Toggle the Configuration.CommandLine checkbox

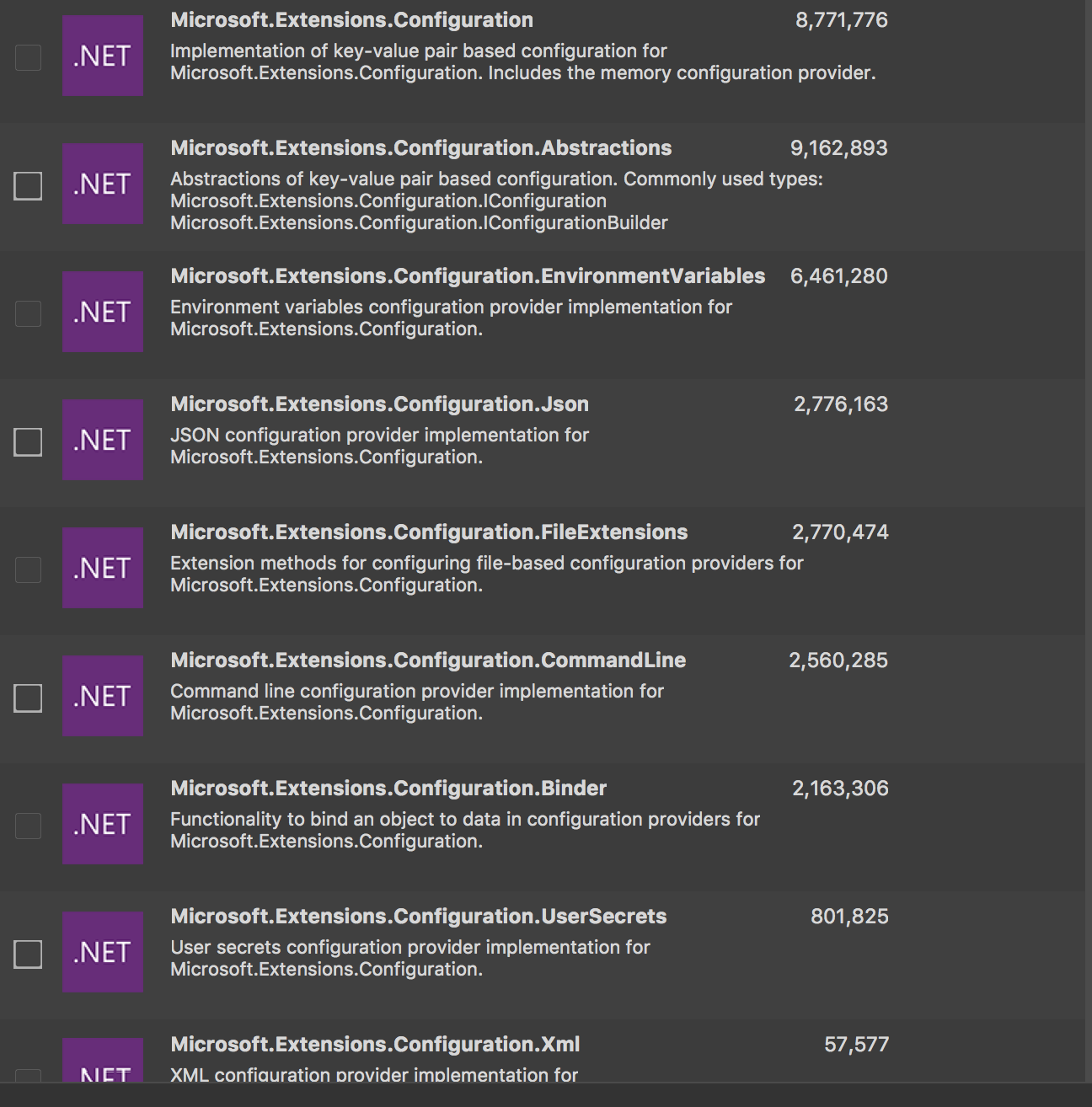click(x=28, y=698)
